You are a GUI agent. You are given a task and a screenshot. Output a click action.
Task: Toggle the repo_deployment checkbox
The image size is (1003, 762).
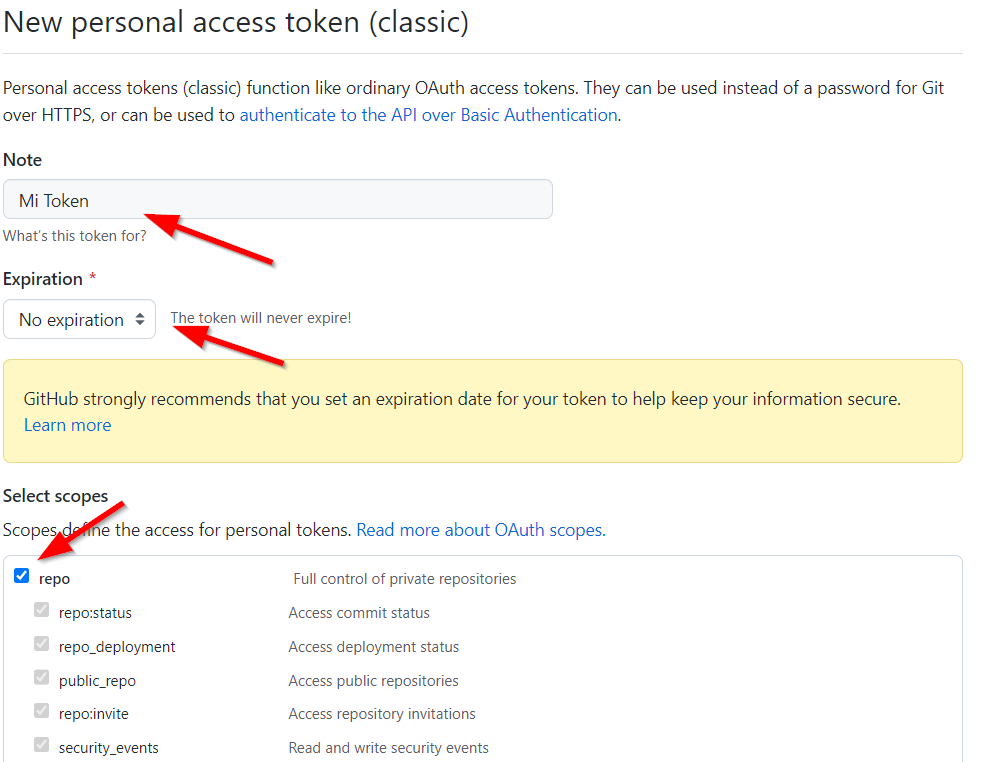pyautogui.click(x=41, y=644)
